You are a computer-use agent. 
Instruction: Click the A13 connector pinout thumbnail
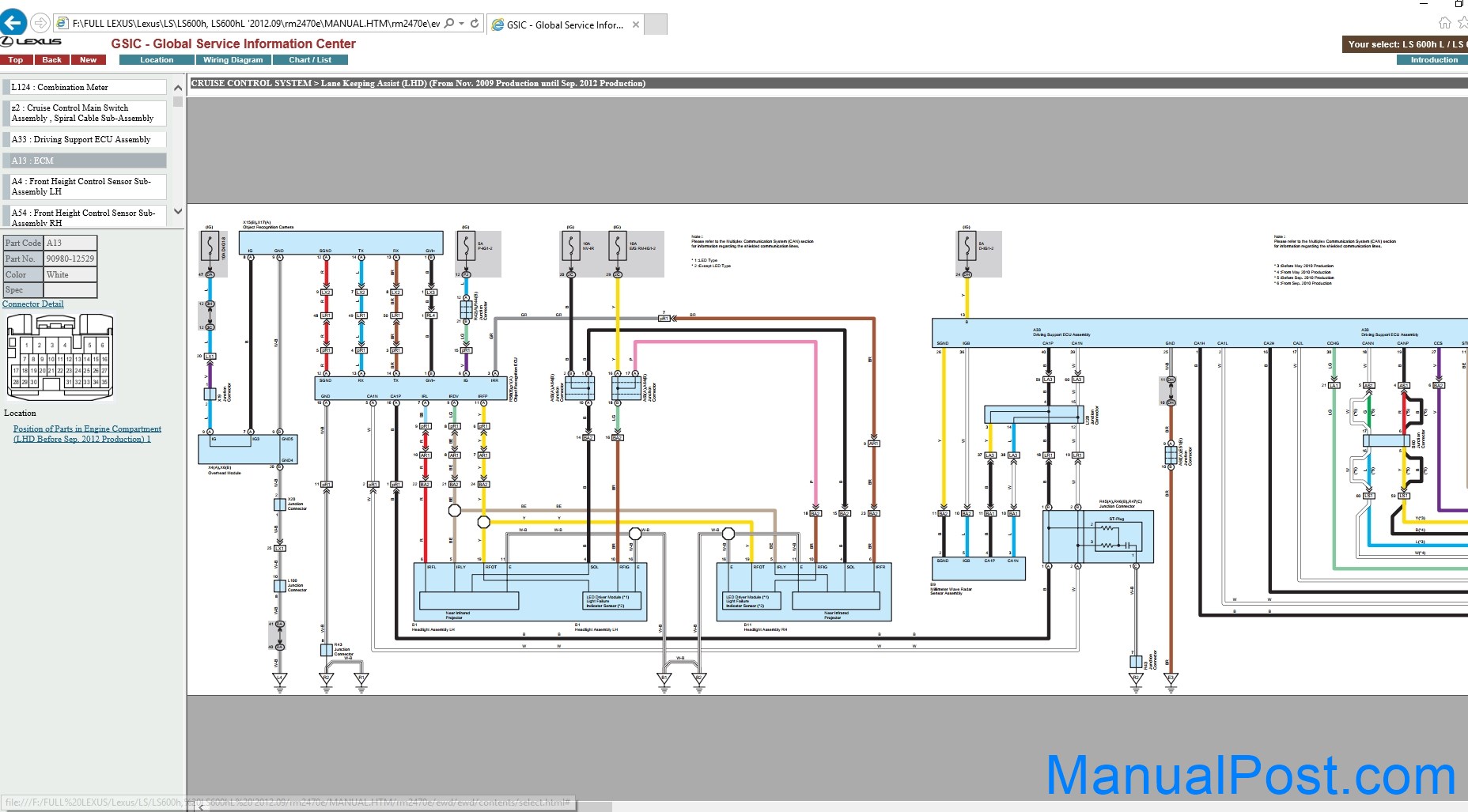(x=60, y=356)
